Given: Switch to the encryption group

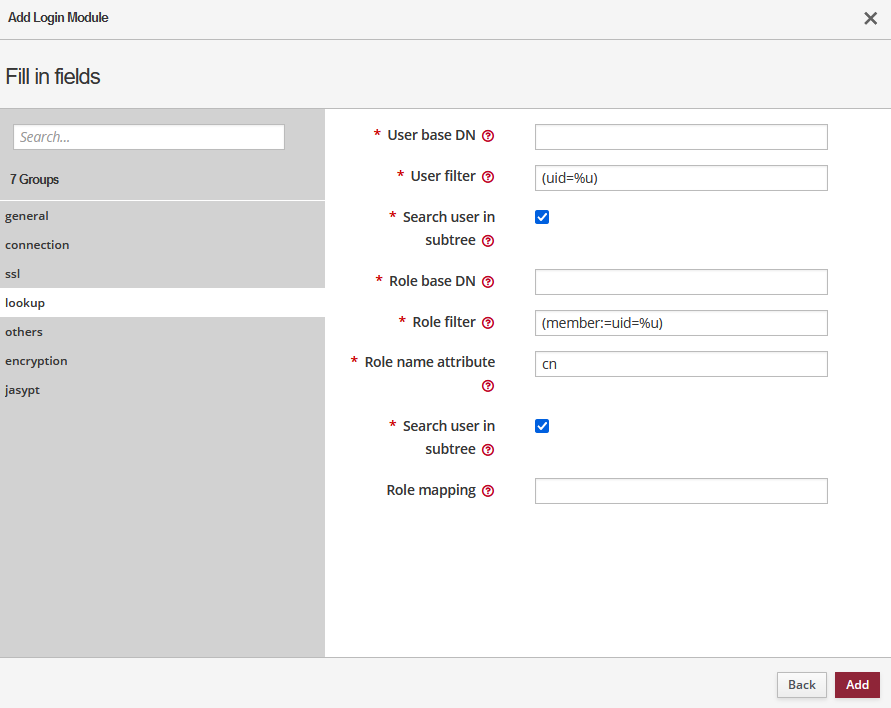Looking at the screenshot, I should point(36,360).
